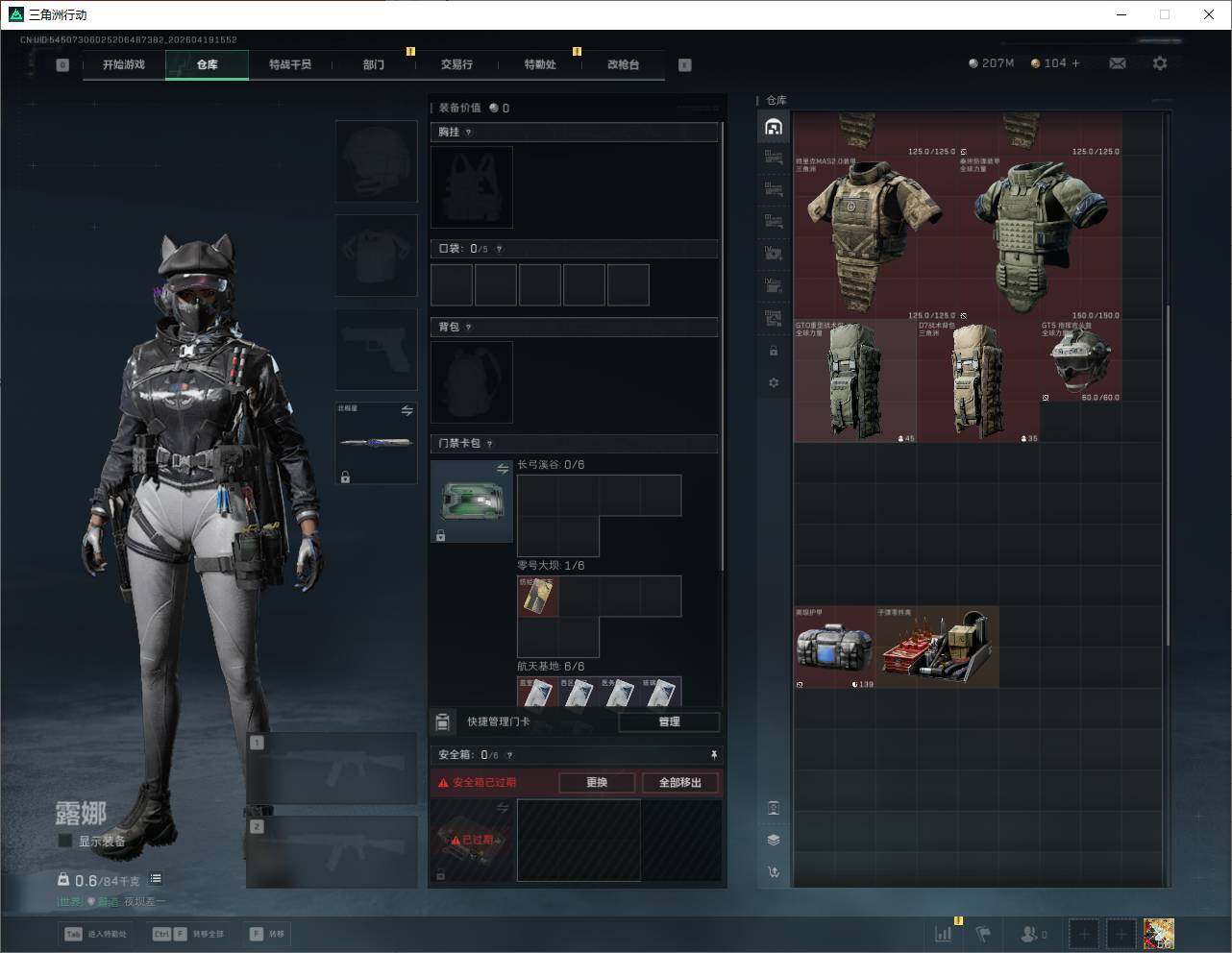
Task: Click the 更换 safe box button
Action: click(x=597, y=783)
